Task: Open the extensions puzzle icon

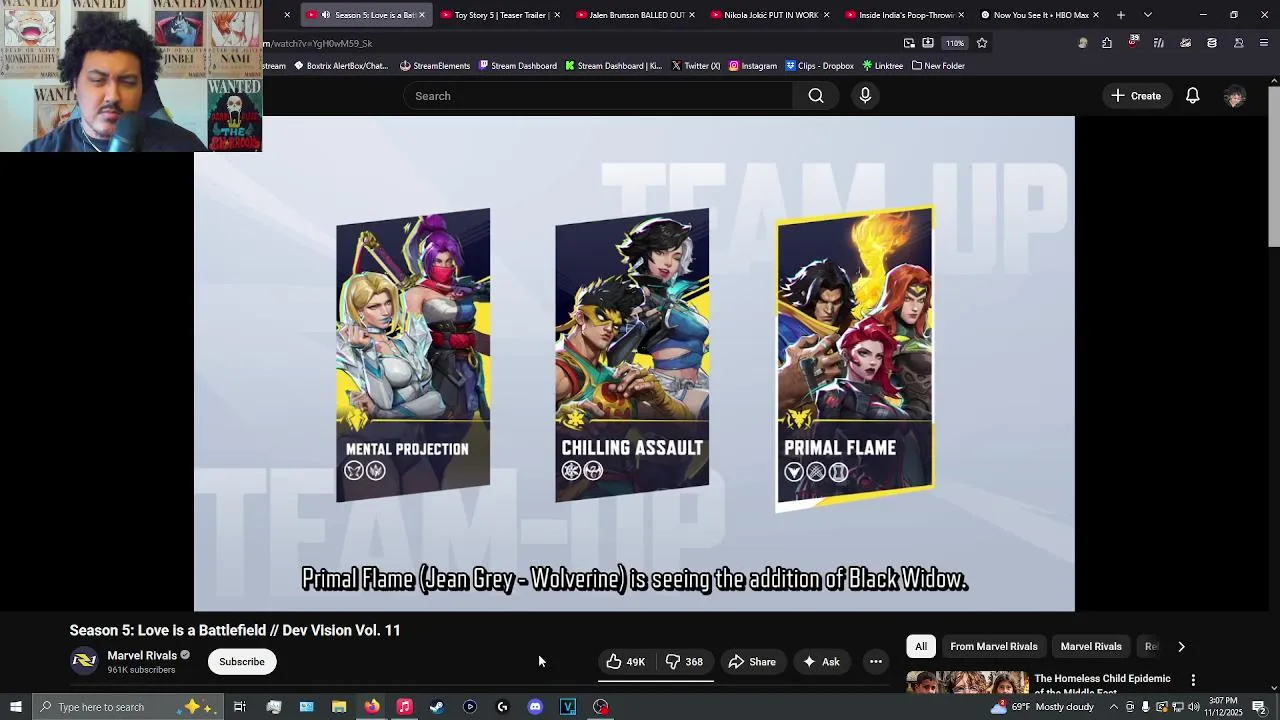Action: tap(1107, 43)
